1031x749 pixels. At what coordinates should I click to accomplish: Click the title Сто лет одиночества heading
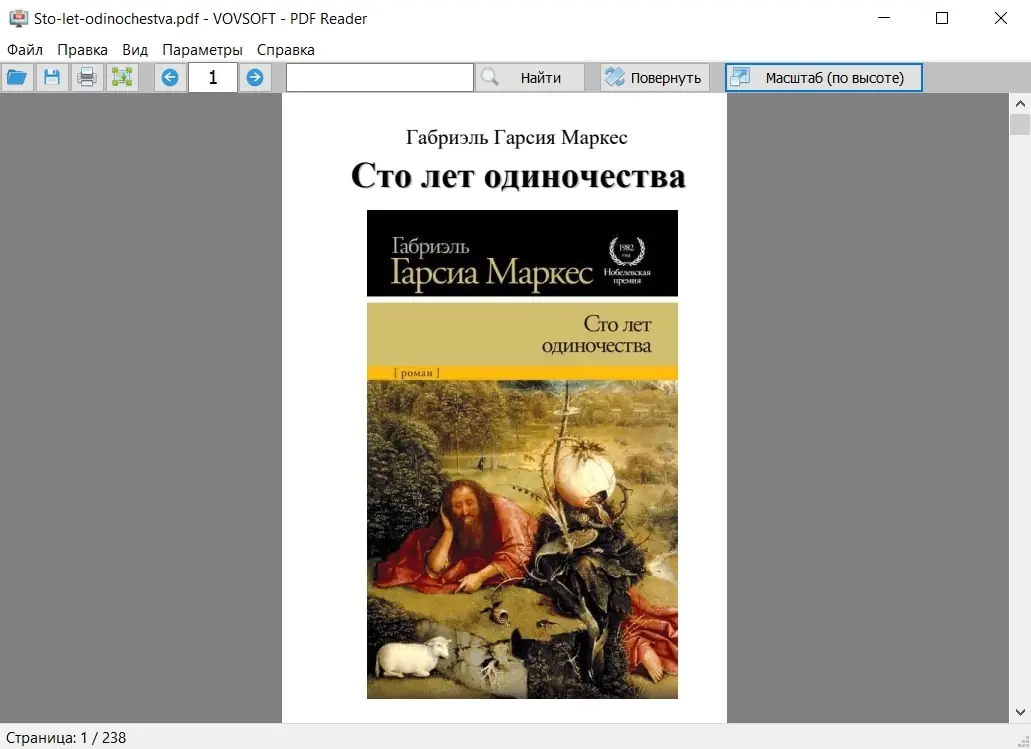pos(518,176)
